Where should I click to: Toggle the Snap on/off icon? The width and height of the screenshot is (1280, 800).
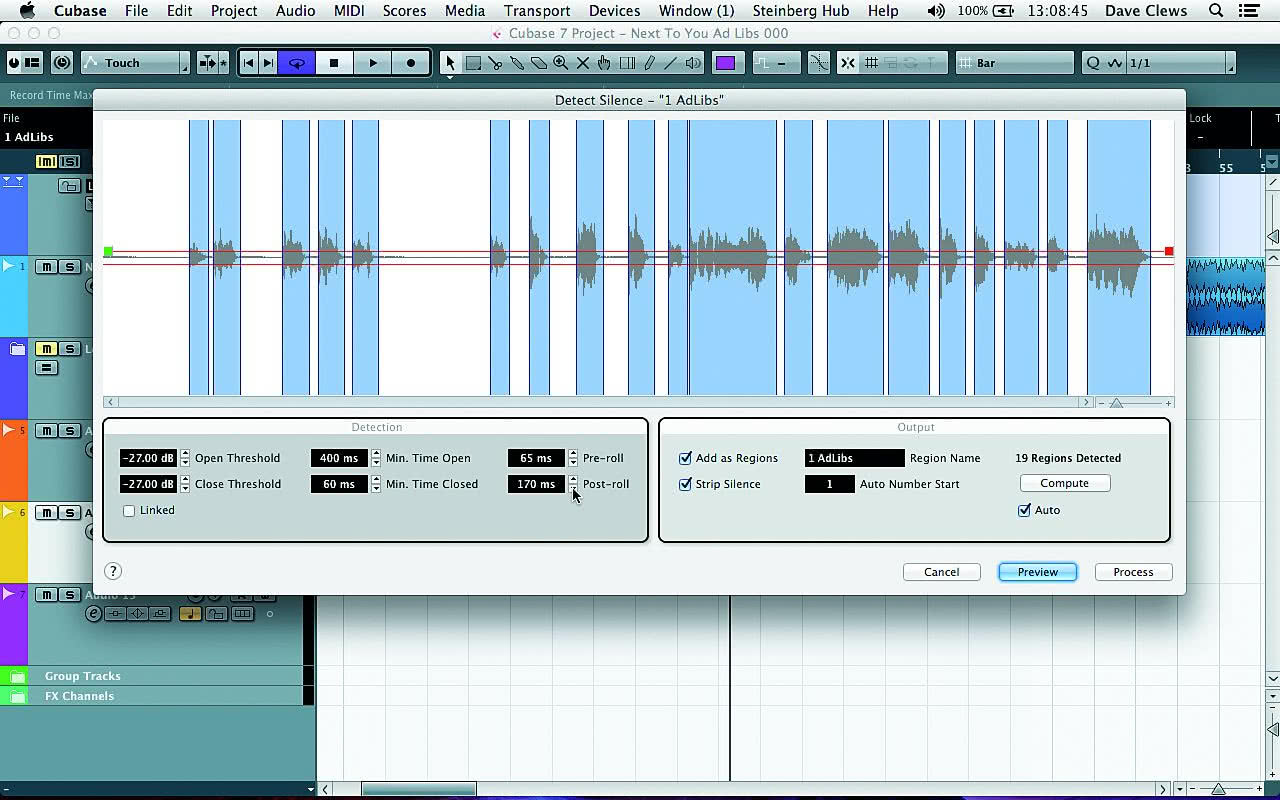(848, 63)
